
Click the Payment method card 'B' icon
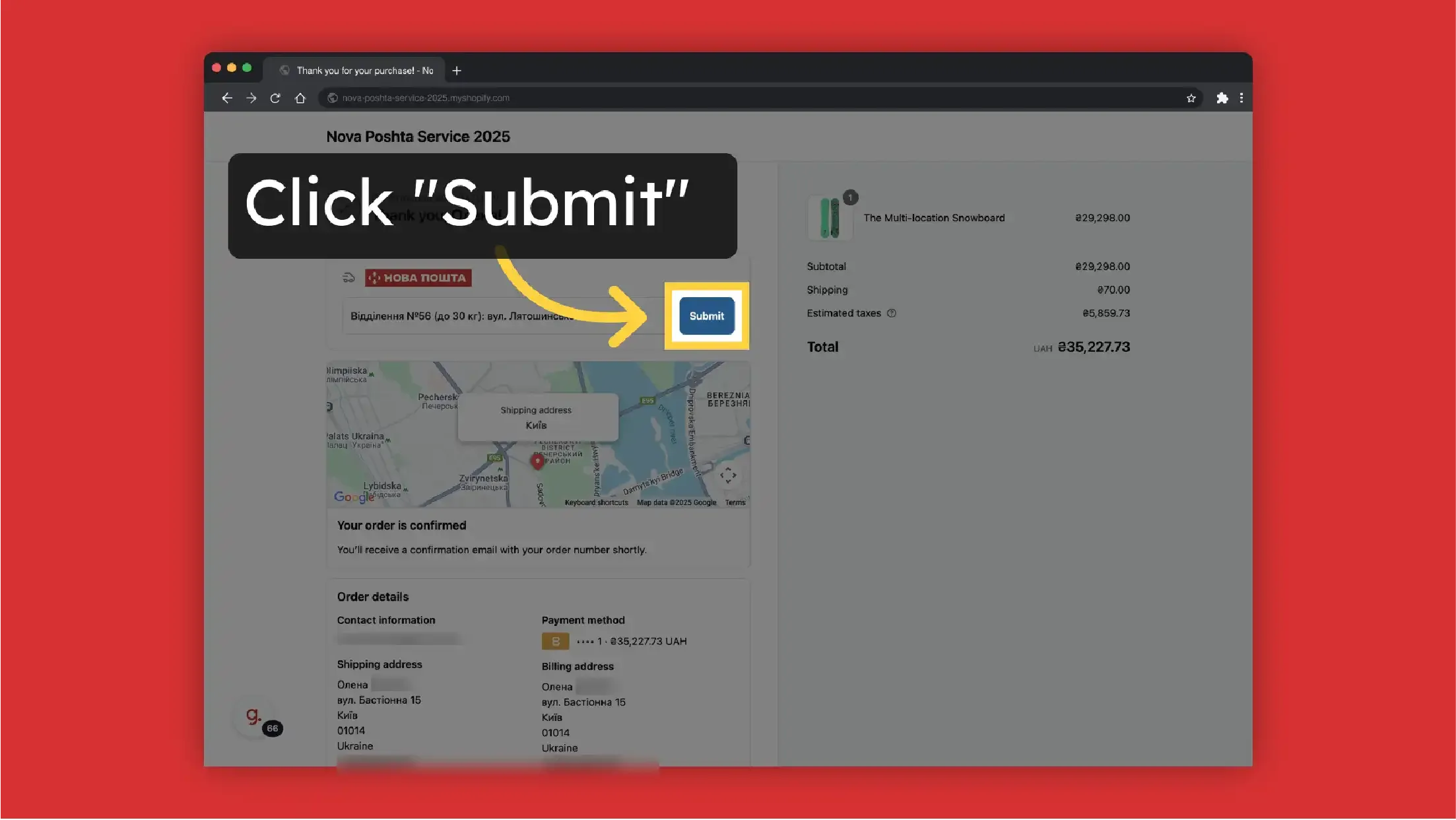click(x=555, y=641)
